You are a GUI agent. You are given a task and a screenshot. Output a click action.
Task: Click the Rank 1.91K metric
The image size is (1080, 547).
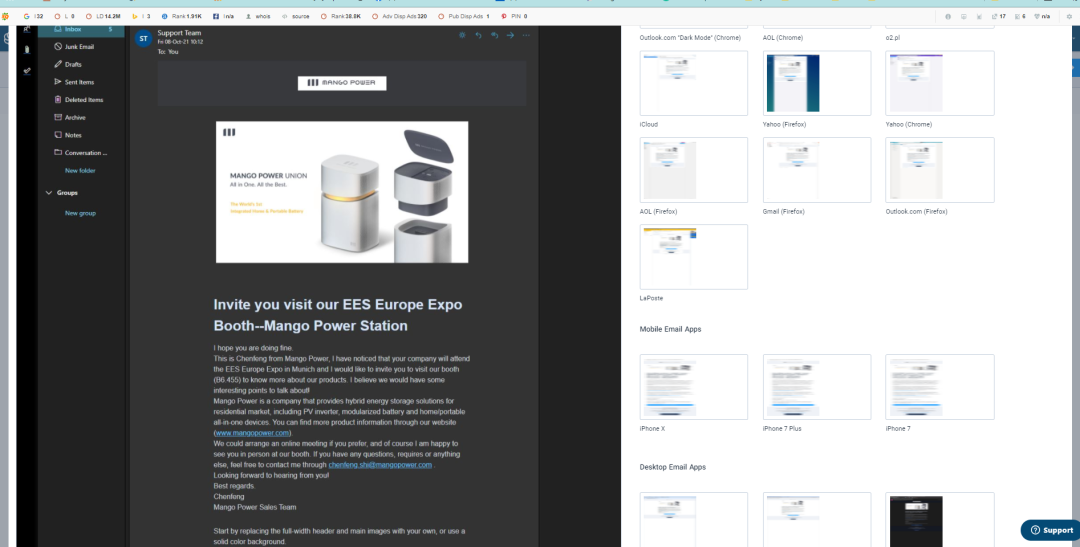[182, 16]
